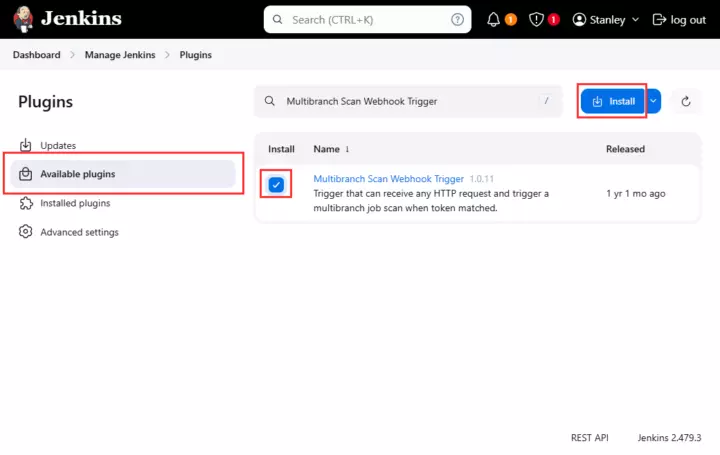This screenshot has width=720, height=455.
Task: Click the REST API footer link
Action: coord(590,438)
